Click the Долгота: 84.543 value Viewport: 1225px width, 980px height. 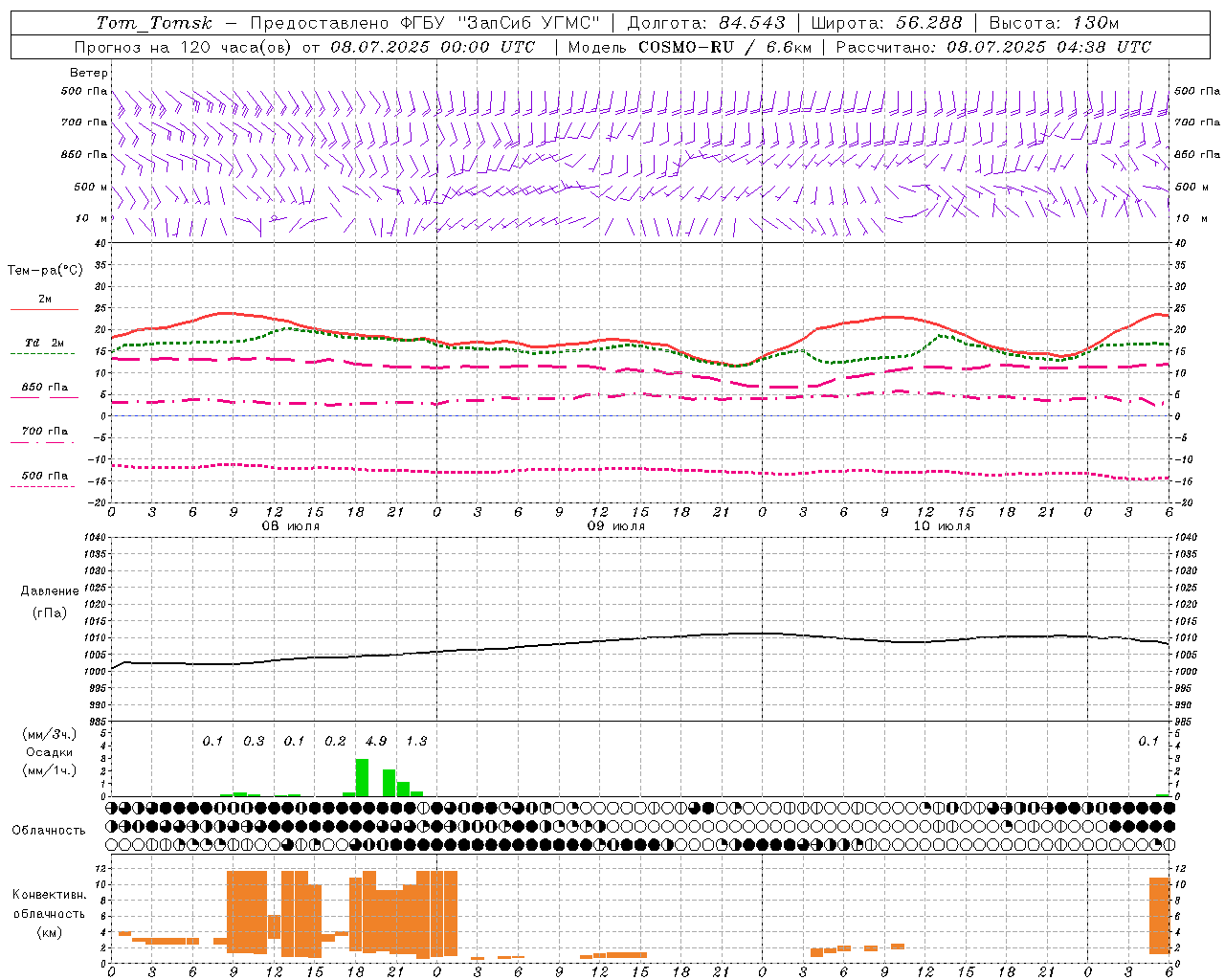[706, 23]
